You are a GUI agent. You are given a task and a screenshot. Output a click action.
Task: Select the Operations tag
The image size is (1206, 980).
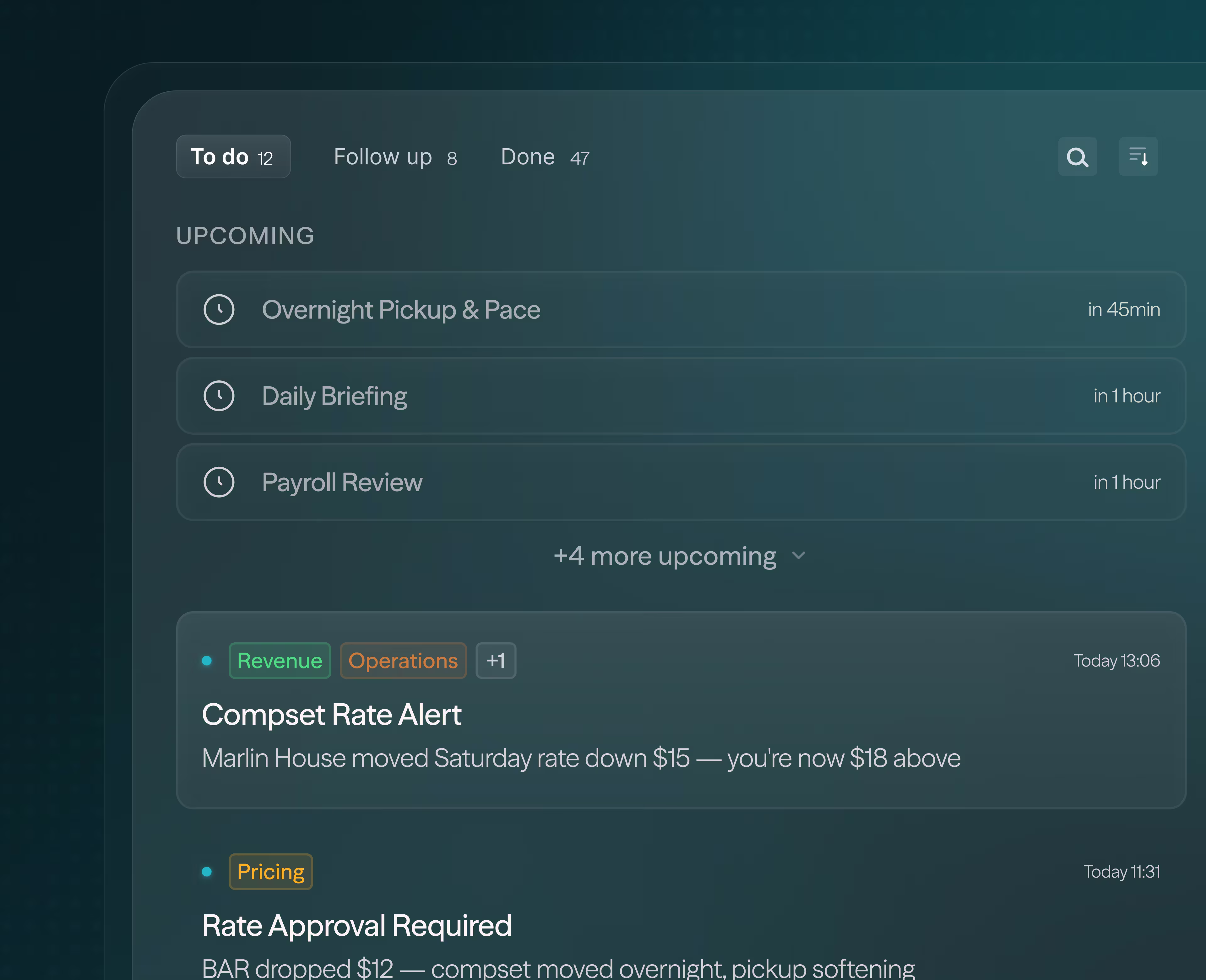point(403,661)
